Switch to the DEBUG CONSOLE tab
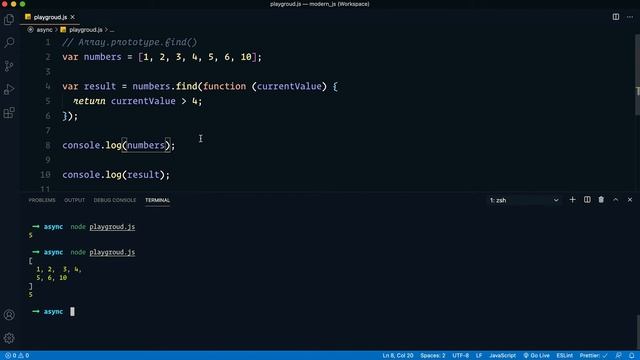The width and height of the screenshot is (640, 360). coord(115,200)
